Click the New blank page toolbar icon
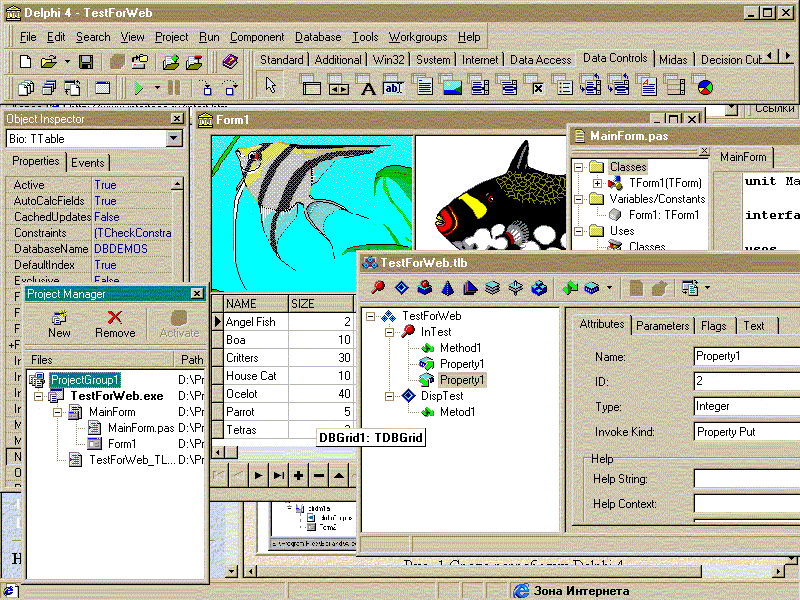Image resolution: width=800 pixels, height=600 pixels. click(25, 62)
